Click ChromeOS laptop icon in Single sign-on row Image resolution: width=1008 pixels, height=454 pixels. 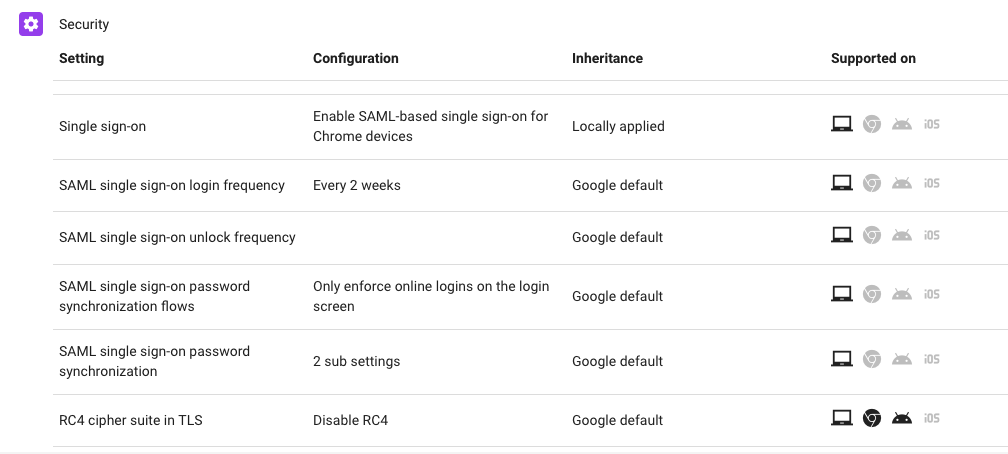pyautogui.click(x=842, y=125)
